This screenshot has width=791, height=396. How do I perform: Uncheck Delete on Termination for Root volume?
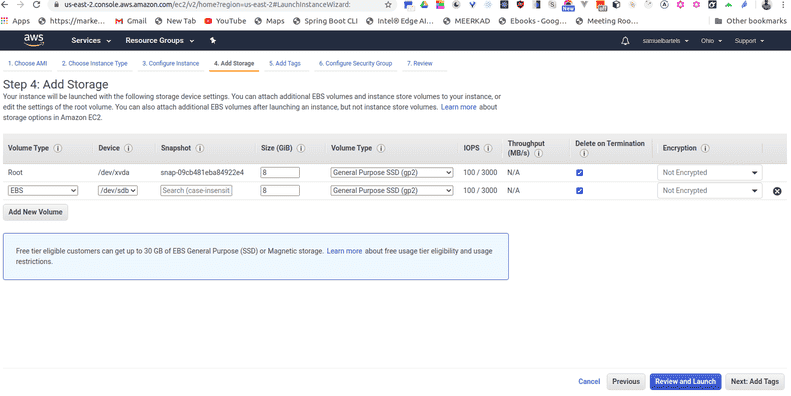(x=580, y=173)
